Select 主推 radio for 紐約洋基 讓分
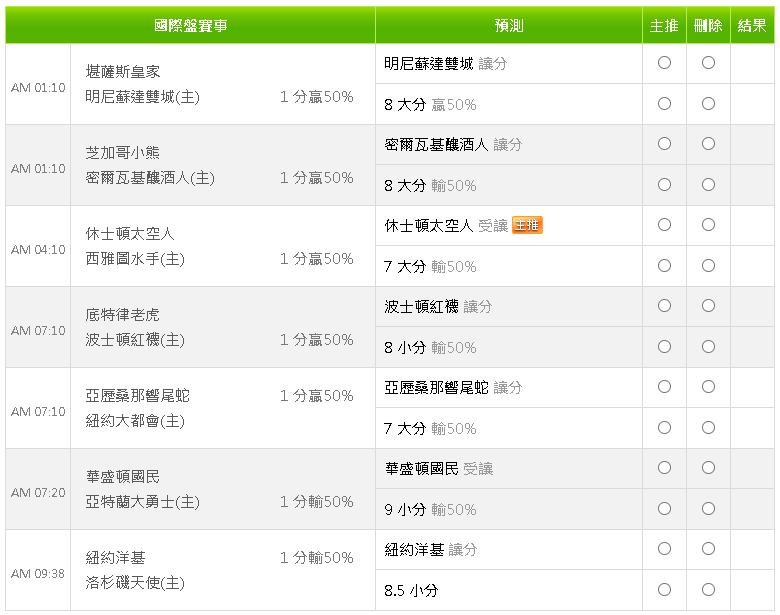Image resolution: width=780 pixels, height=615 pixels. click(664, 549)
